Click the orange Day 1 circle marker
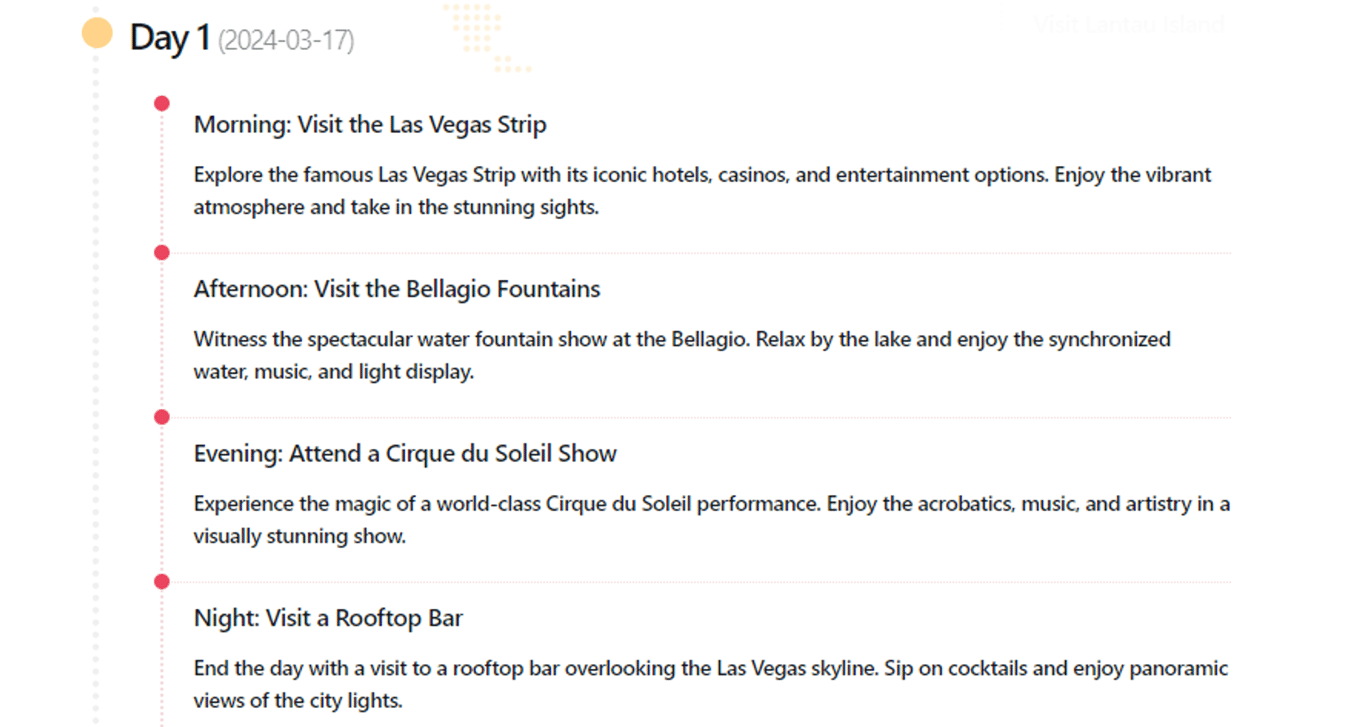1366x727 pixels. (x=97, y=34)
